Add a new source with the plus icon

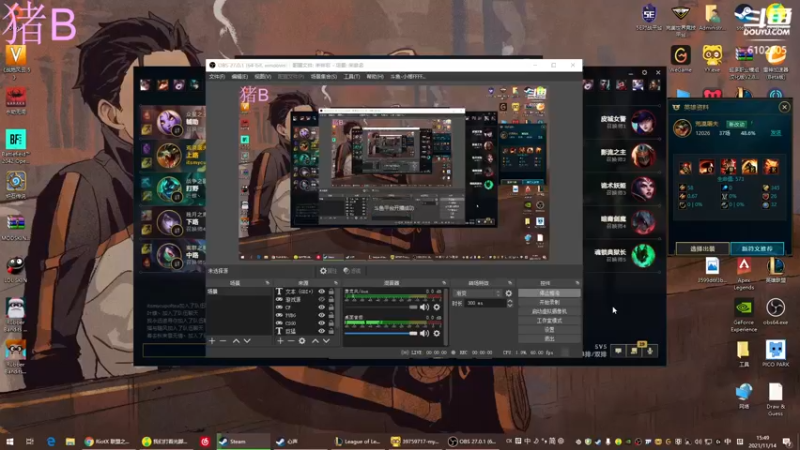pos(280,341)
